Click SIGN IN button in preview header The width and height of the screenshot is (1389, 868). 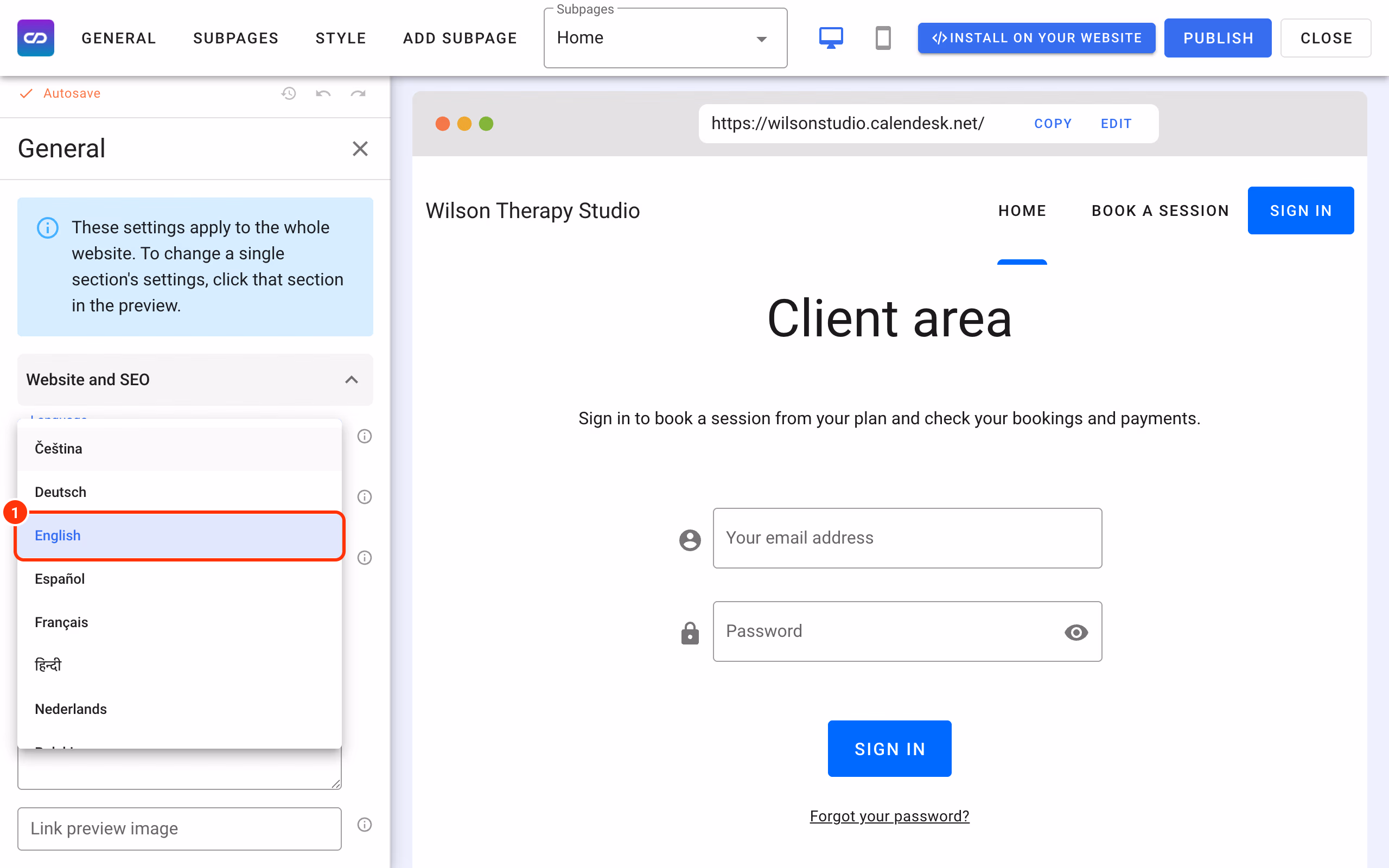click(1301, 210)
